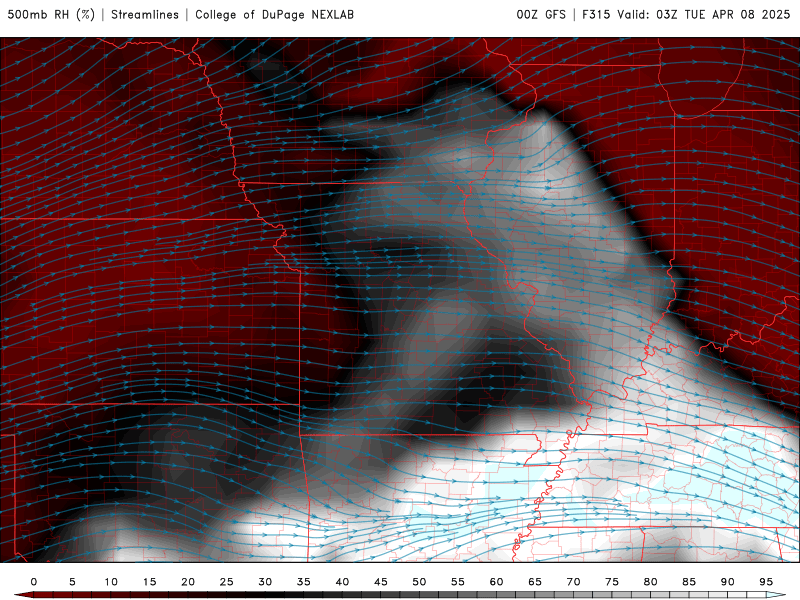Click the '15' value on the color scale
The width and height of the screenshot is (800, 600).
[x=149, y=582]
